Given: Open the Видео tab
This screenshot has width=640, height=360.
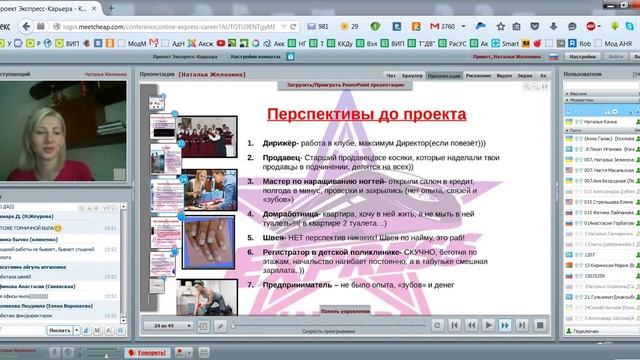Looking at the screenshot, I should [x=504, y=76].
